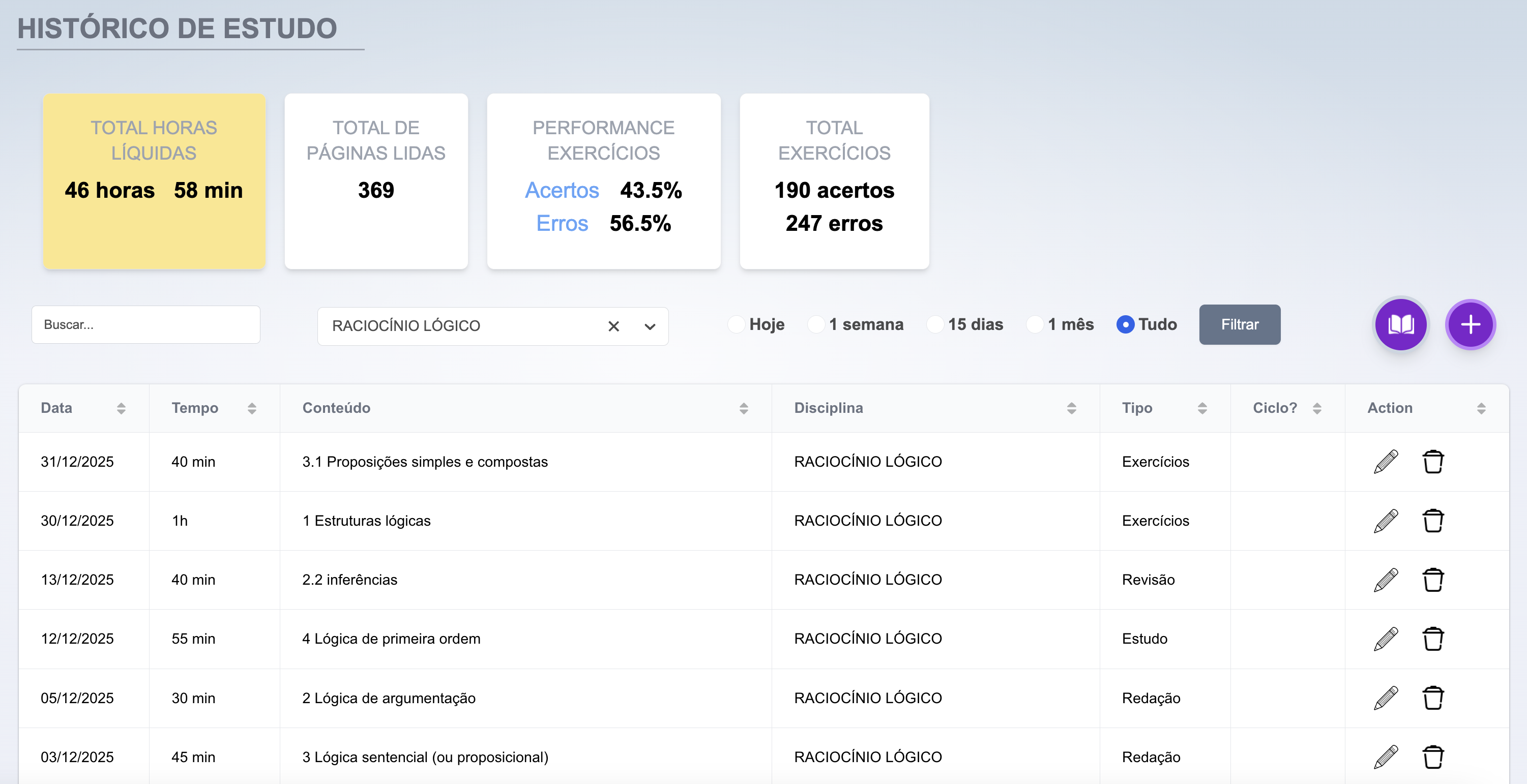Image resolution: width=1527 pixels, height=784 pixels.
Task: Delete the 31/12/2025 study record
Action: [x=1433, y=462]
